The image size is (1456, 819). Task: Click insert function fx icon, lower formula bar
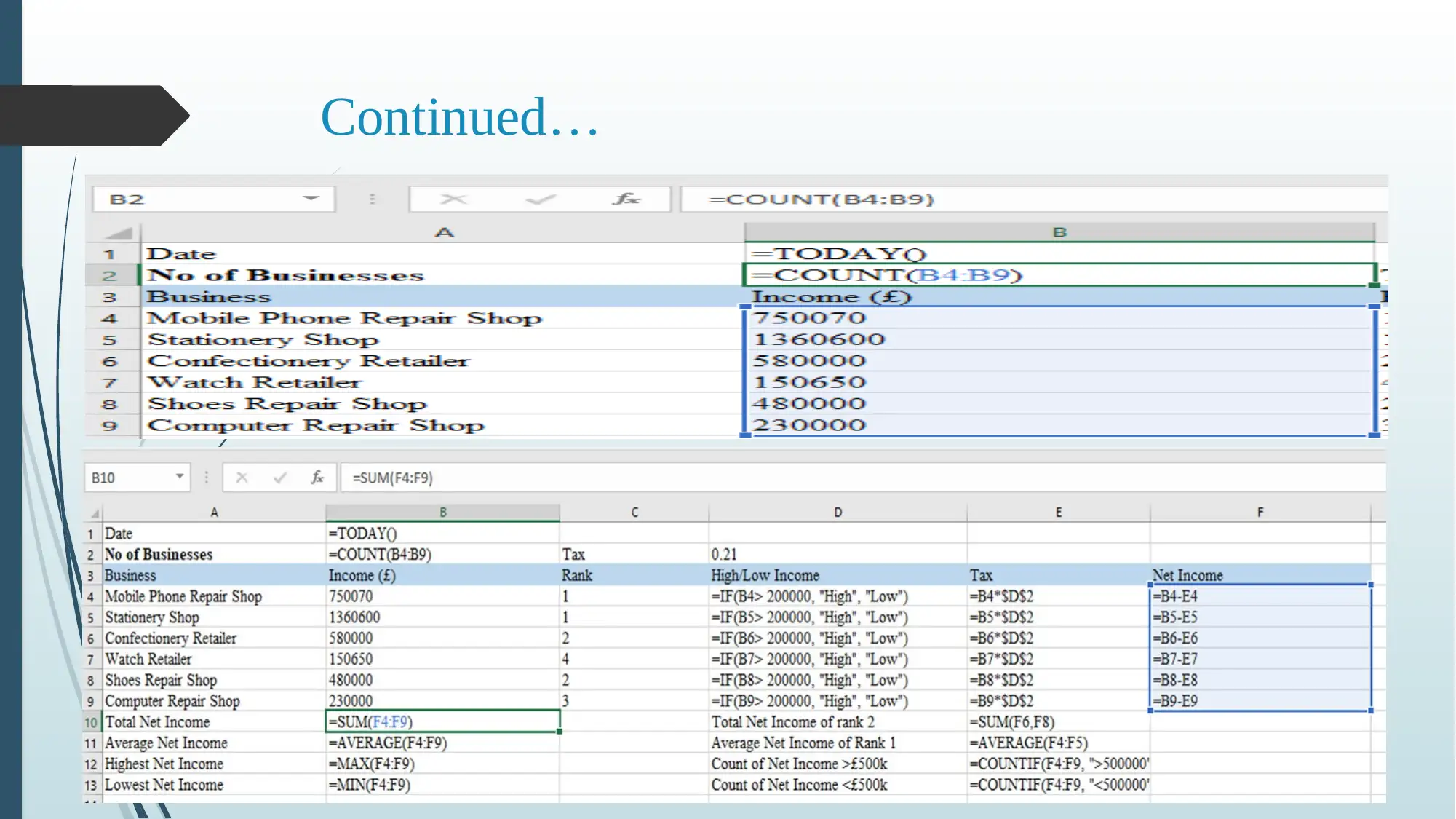(317, 478)
